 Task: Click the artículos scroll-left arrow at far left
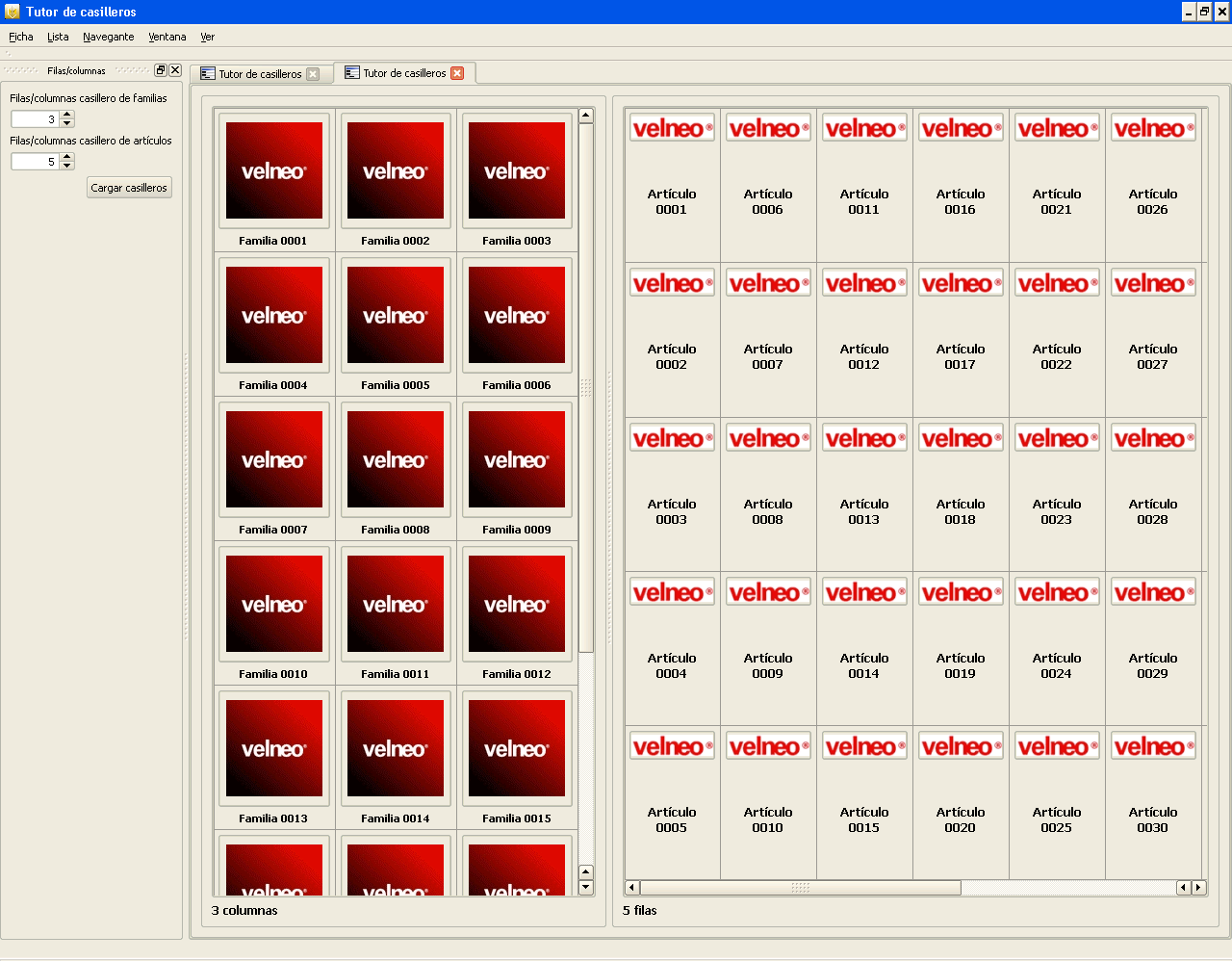point(632,888)
